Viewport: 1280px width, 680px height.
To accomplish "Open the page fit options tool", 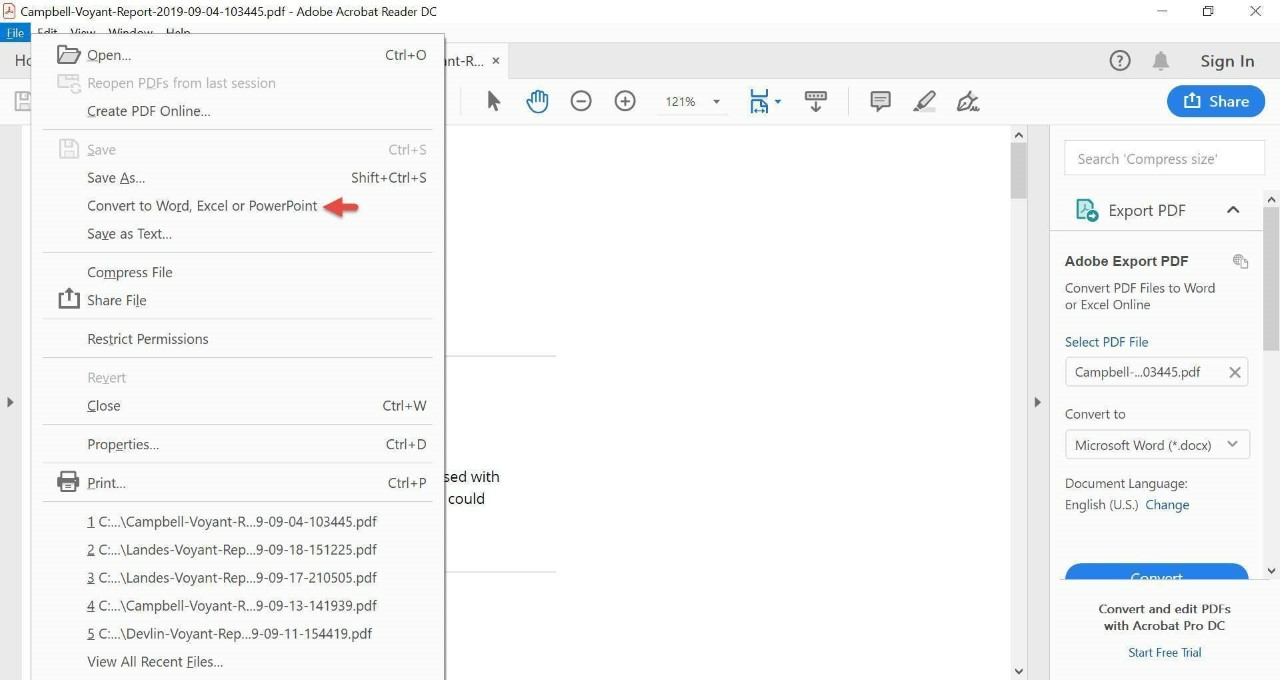I will (x=760, y=101).
